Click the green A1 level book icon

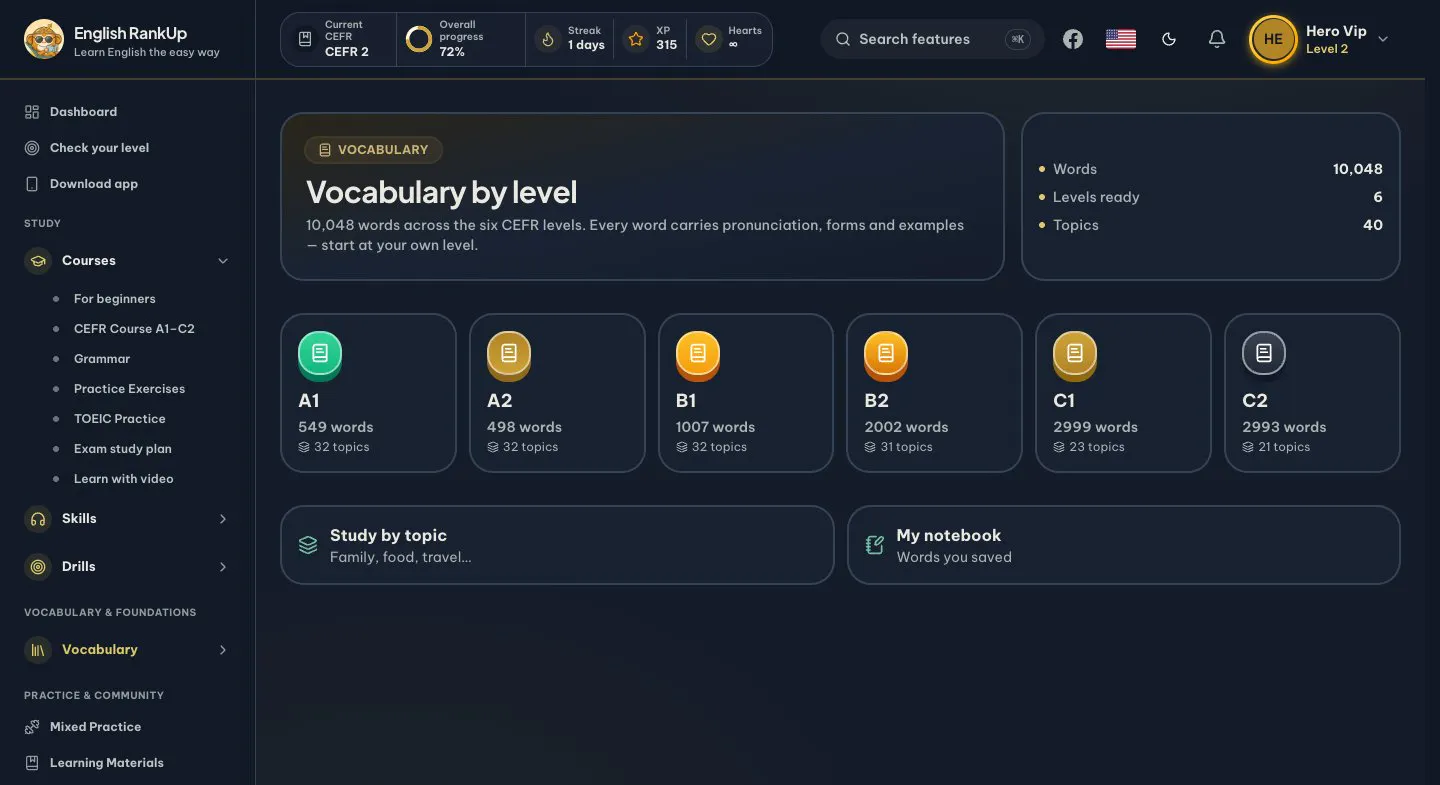pos(320,354)
